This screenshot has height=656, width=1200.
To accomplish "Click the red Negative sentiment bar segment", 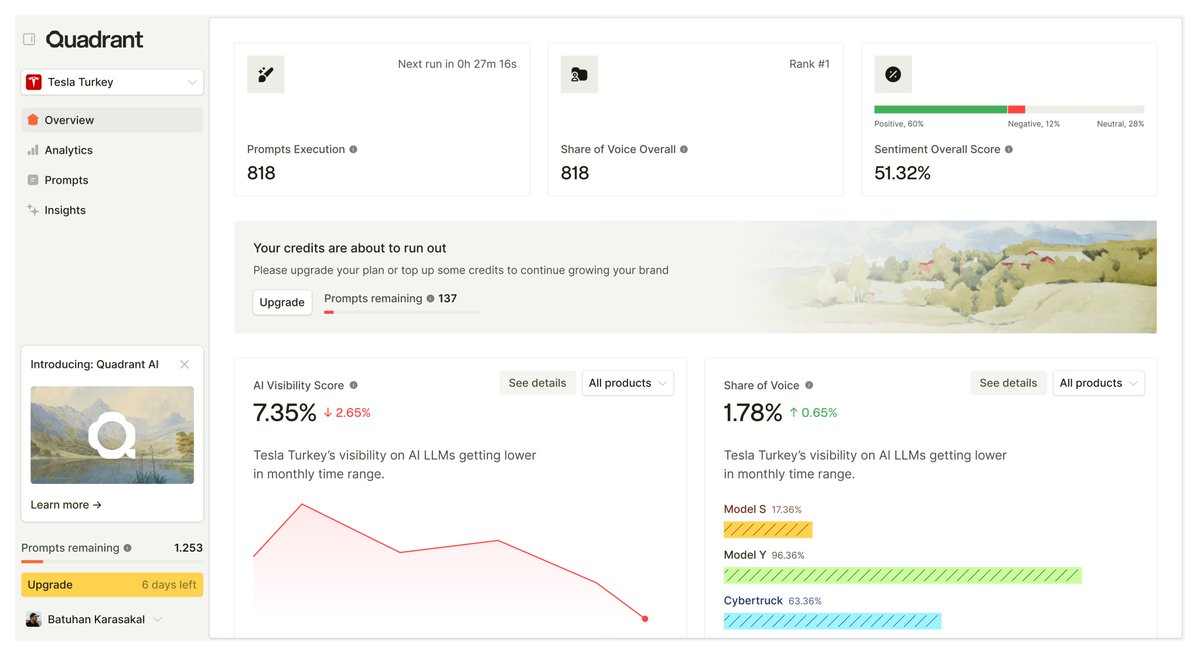I will [x=1016, y=109].
